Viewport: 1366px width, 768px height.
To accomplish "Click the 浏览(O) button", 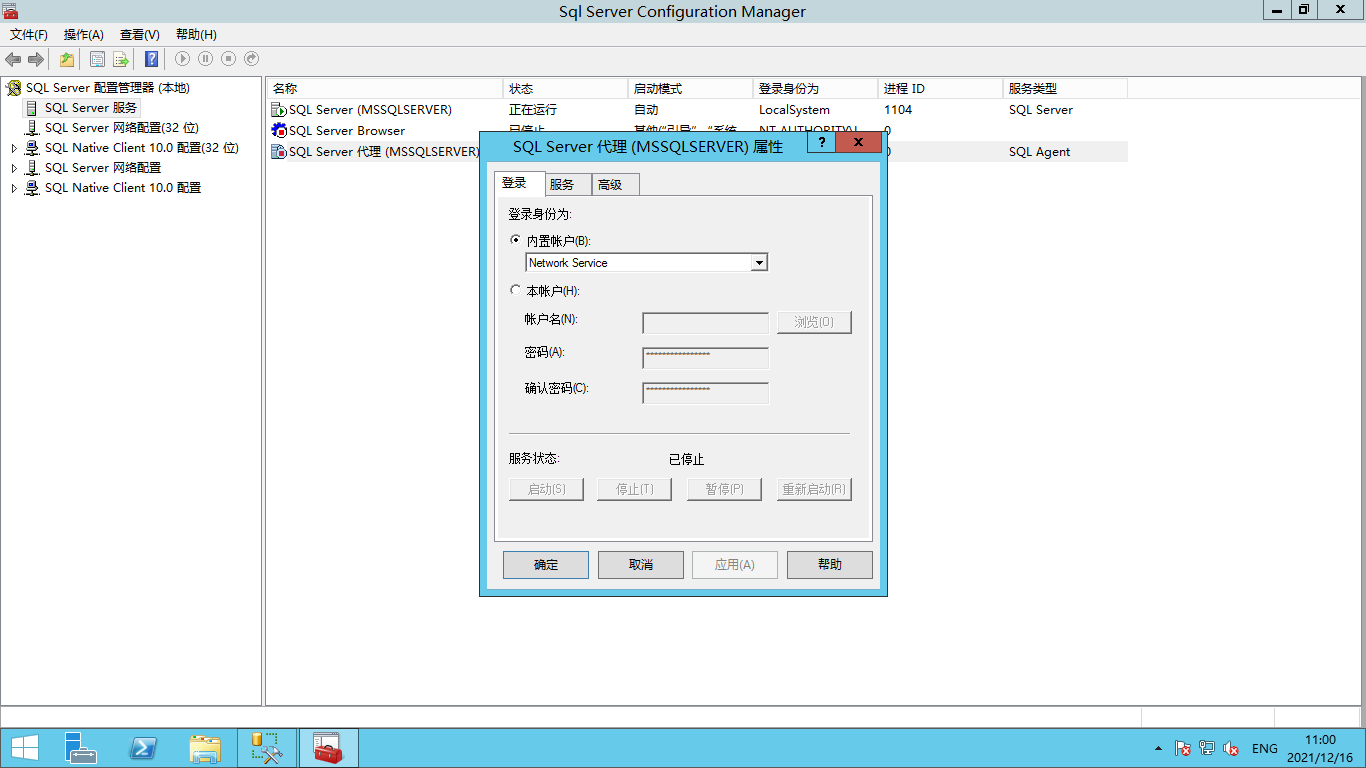I will click(814, 322).
